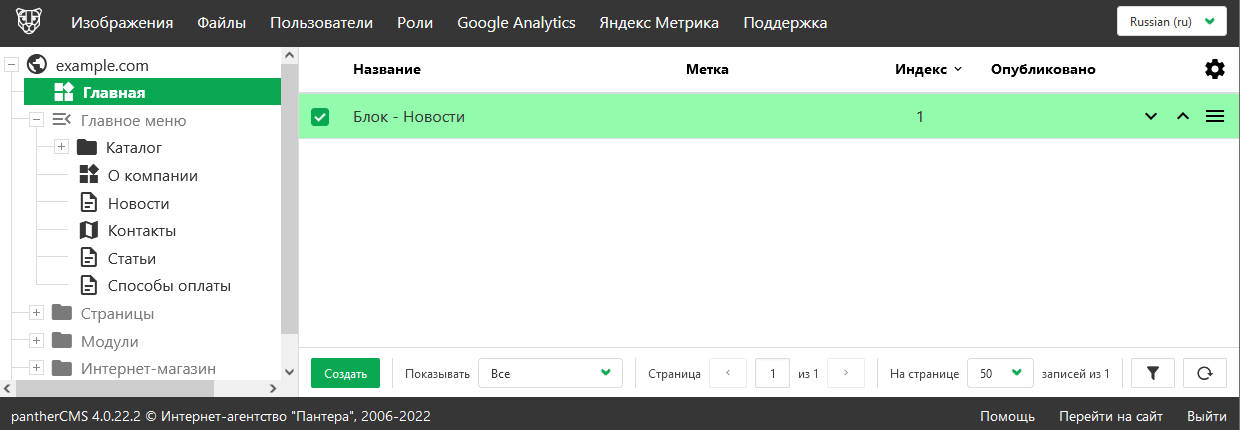Open the Изображения menu
This screenshot has height=430, width=1240.
pos(122,22)
